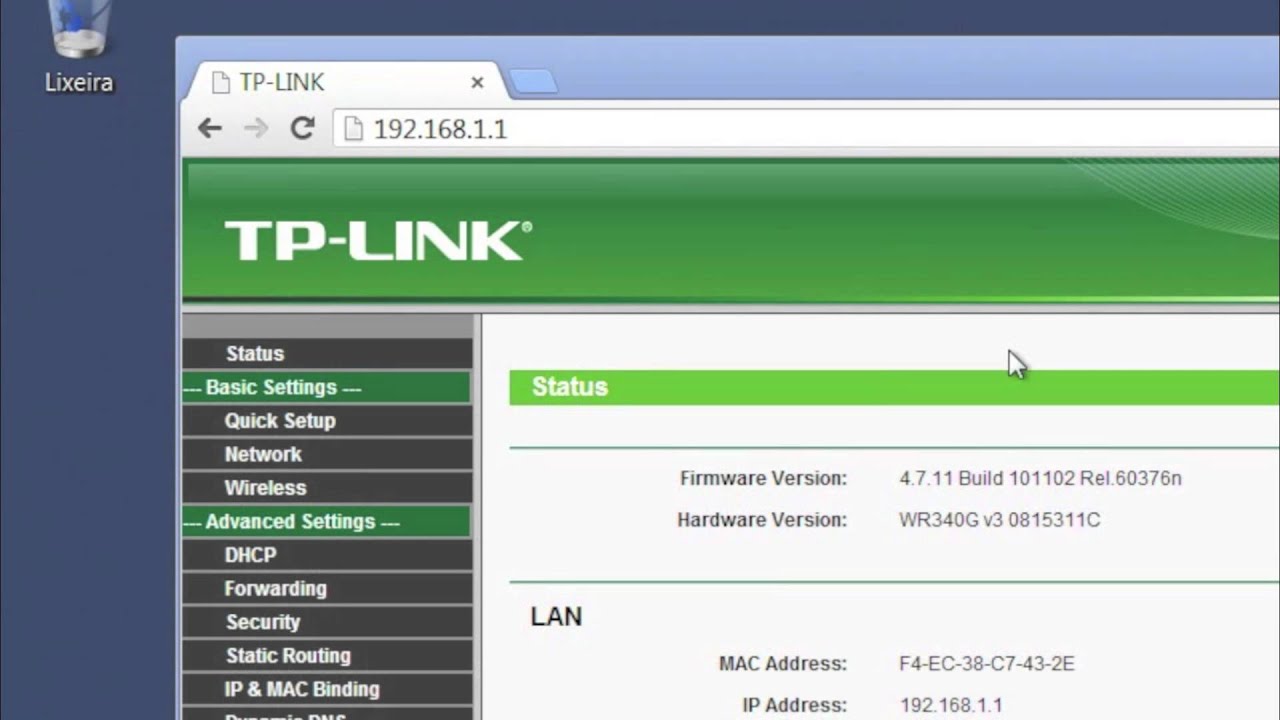
Task: Open Quick Setup in the sidebar
Action: click(326, 421)
